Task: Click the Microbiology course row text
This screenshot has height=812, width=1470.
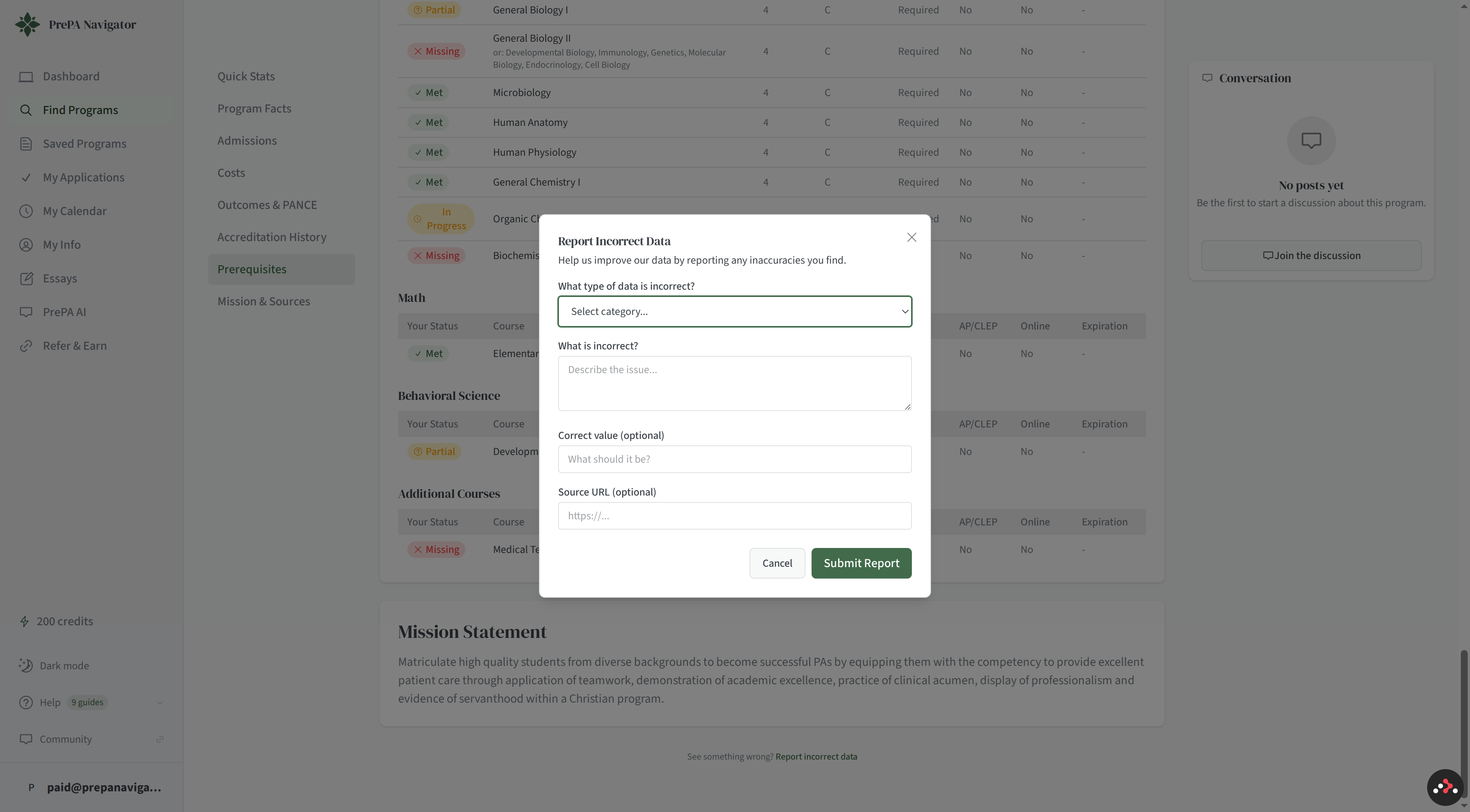Action: pyautogui.click(x=521, y=92)
